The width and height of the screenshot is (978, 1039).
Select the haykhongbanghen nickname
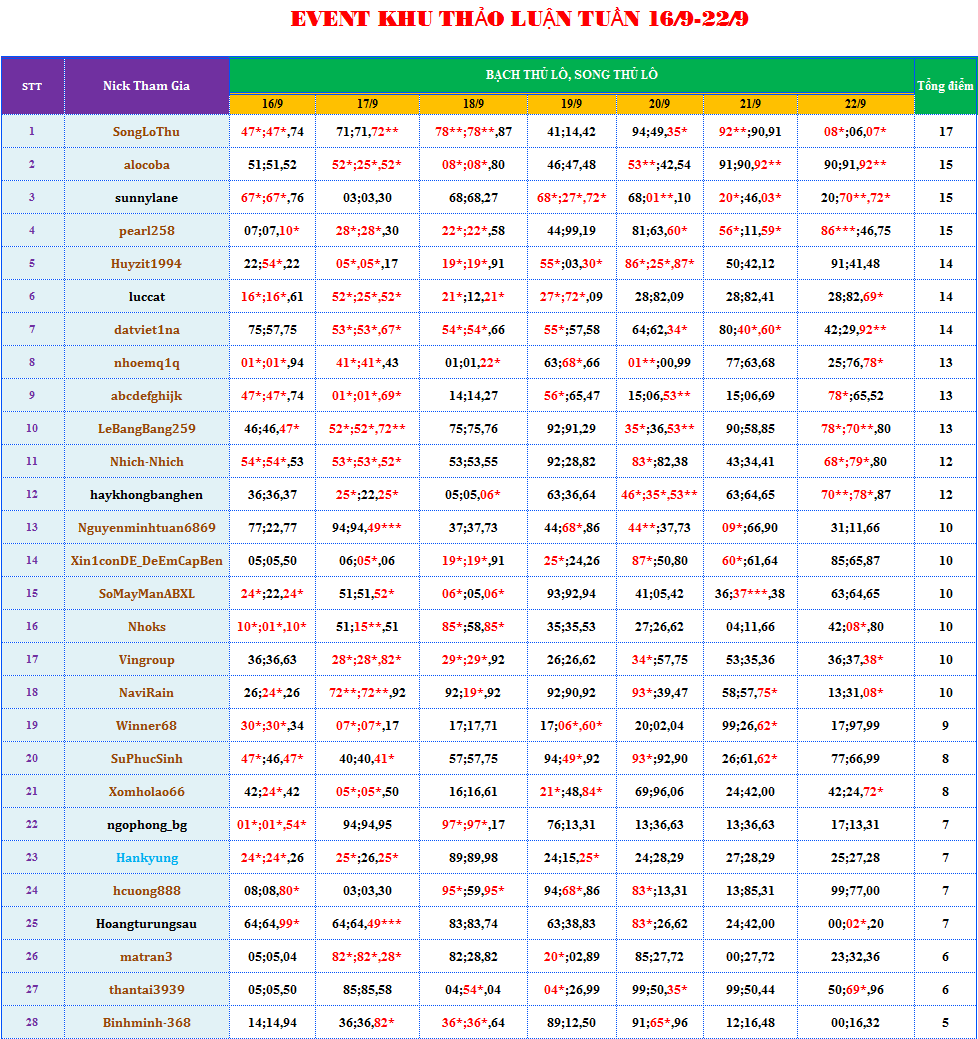pos(146,494)
